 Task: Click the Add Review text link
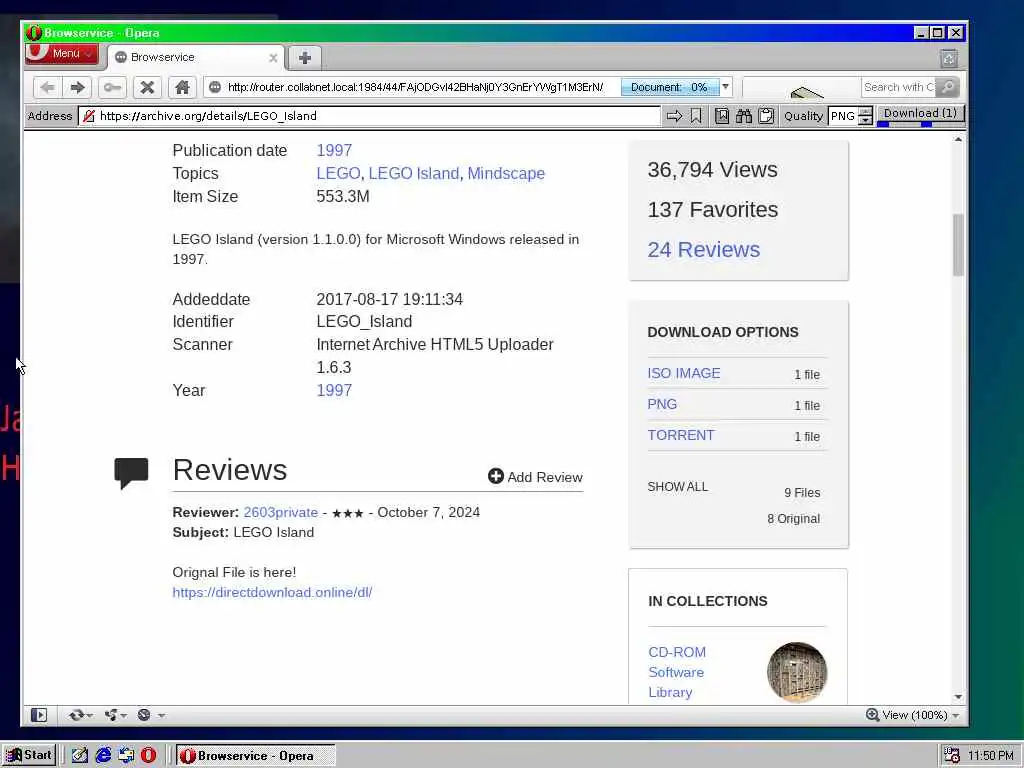(545, 477)
